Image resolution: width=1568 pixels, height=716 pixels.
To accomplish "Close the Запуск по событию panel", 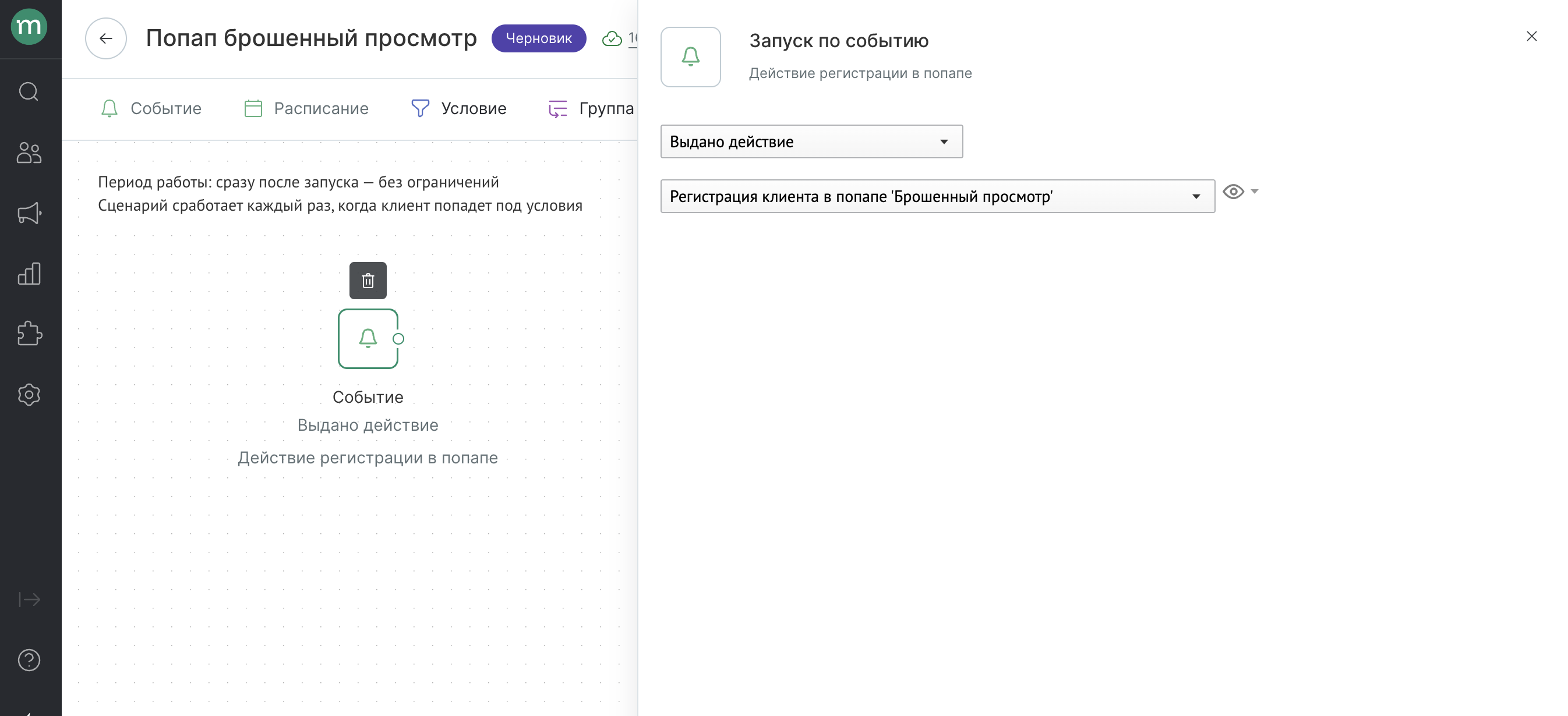I will click(x=1531, y=37).
